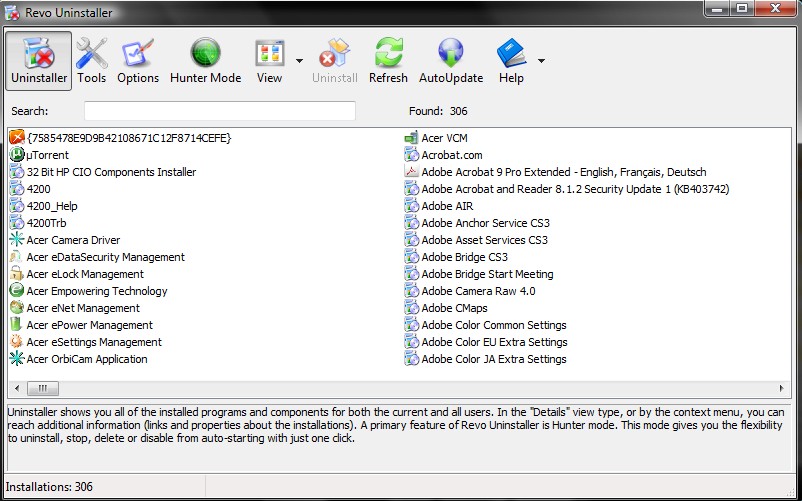The image size is (802, 501).
Task: Select the 4200_Help entry
Action: pyautogui.click(x=43, y=206)
